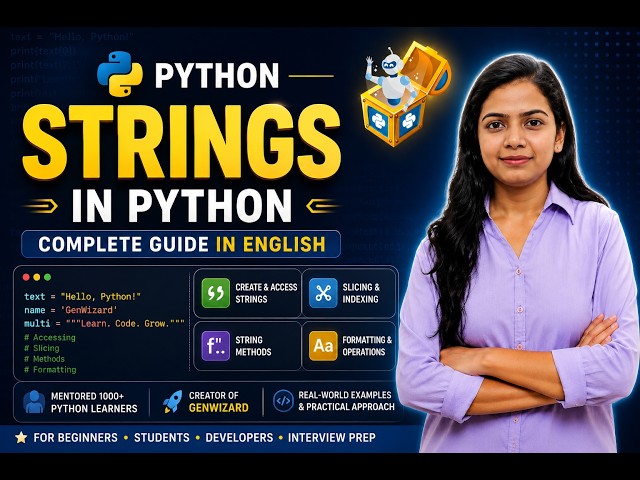640x480 pixels.
Task: Click the String Methods label
Action: [x=253, y=346]
